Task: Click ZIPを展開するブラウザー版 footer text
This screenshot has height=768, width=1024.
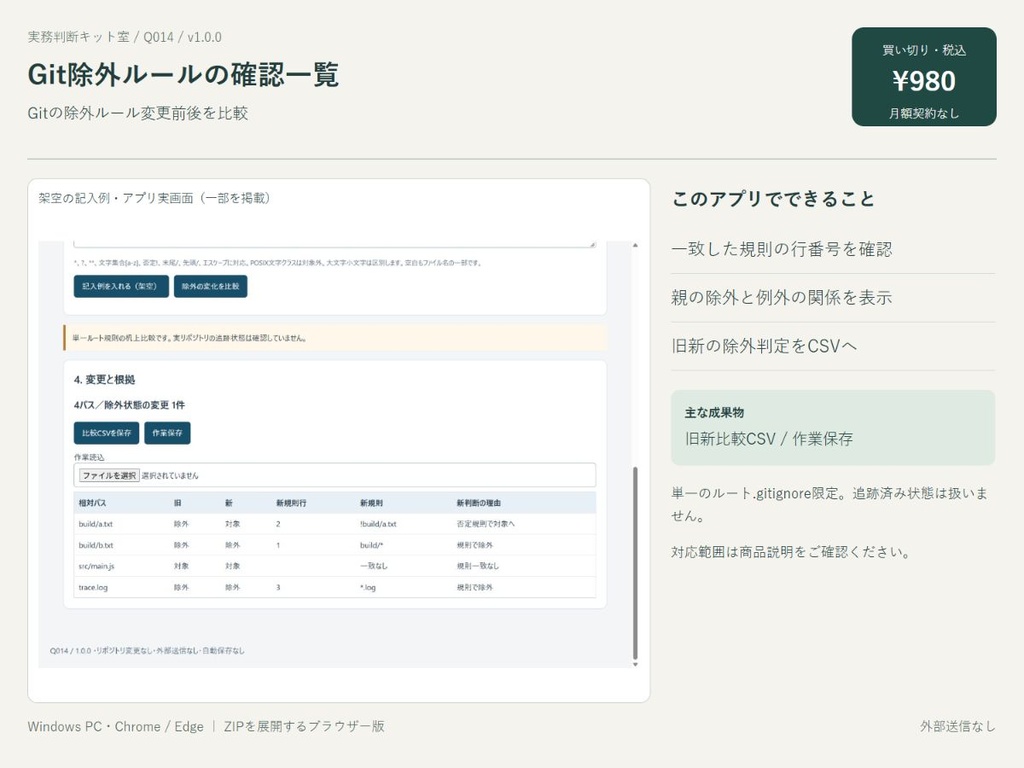Action: (x=304, y=726)
